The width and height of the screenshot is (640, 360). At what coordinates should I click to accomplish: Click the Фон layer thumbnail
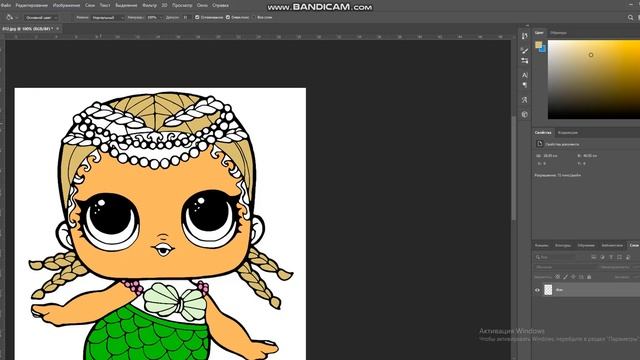[548, 289]
